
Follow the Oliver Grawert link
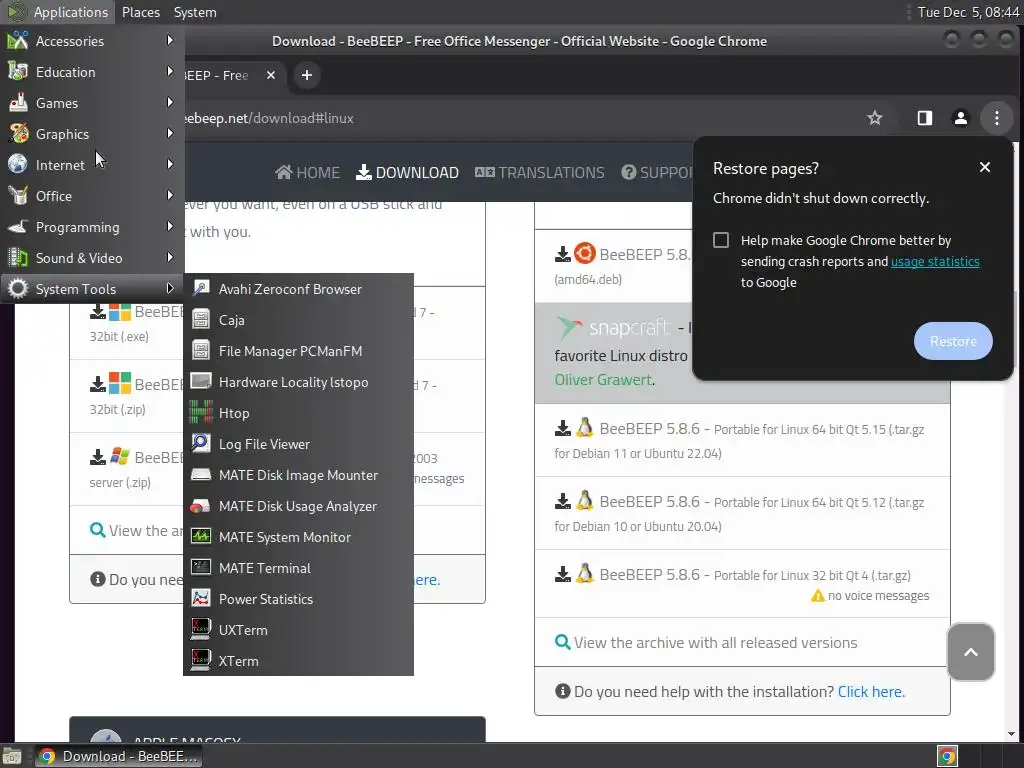[604, 379]
